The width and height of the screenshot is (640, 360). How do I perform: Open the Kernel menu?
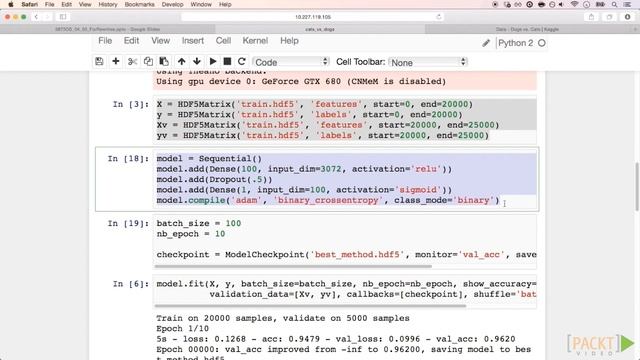tap(255, 41)
